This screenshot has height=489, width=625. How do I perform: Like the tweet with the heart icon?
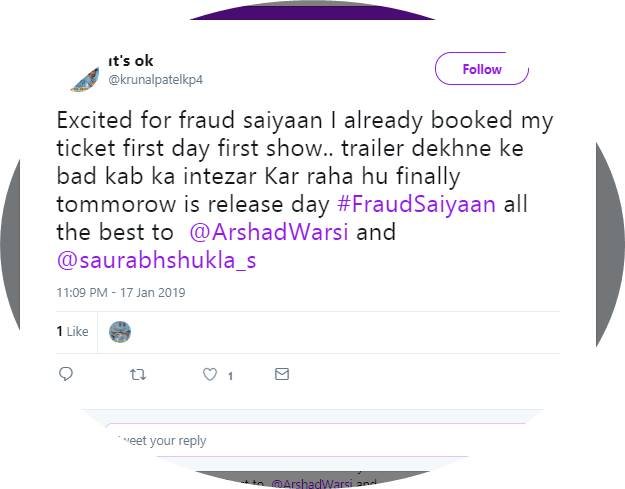[210, 374]
